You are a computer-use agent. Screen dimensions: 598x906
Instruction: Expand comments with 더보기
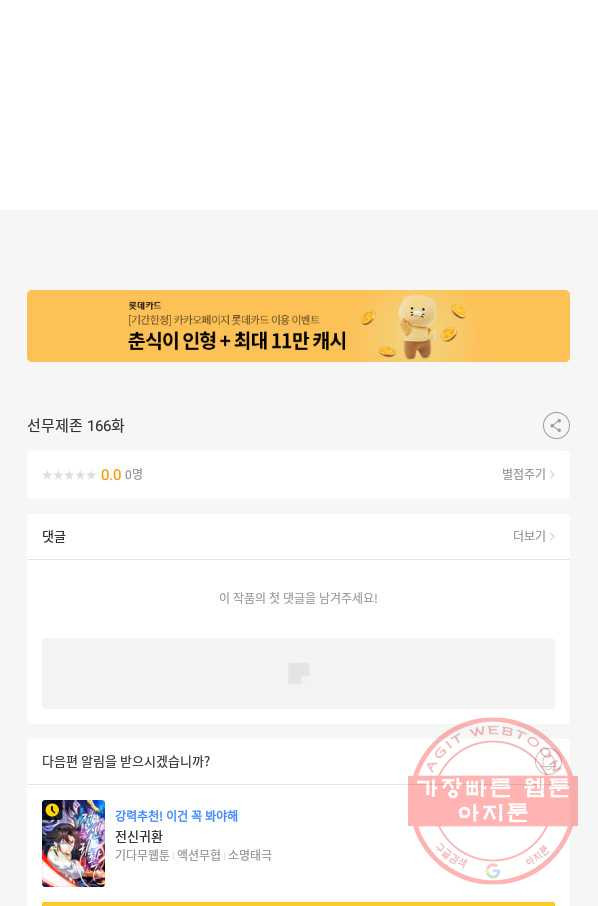533,536
